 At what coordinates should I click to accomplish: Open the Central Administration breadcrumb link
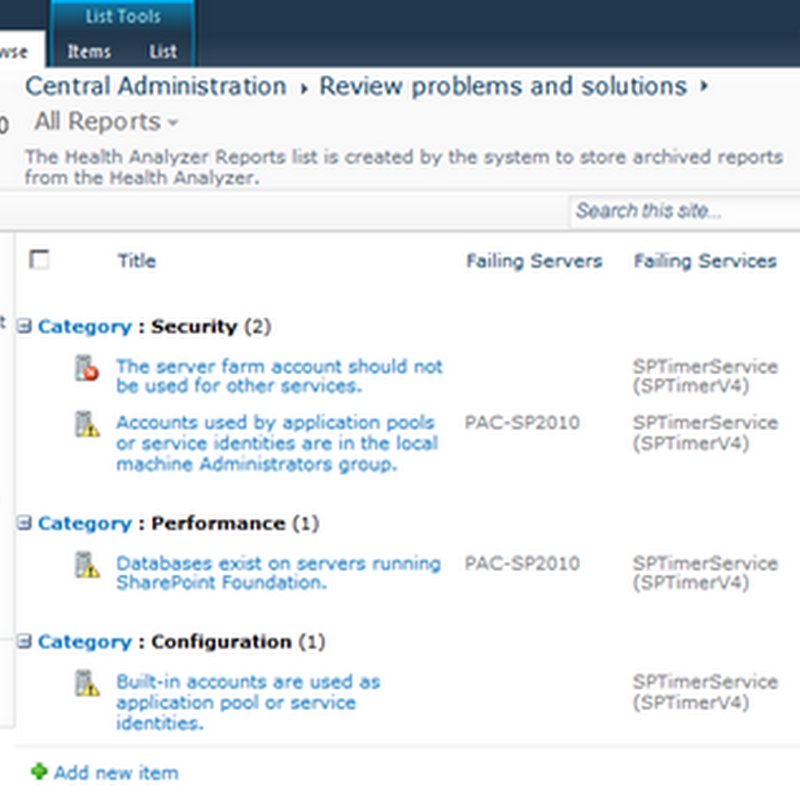pyautogui.click(x=156, y=87)
